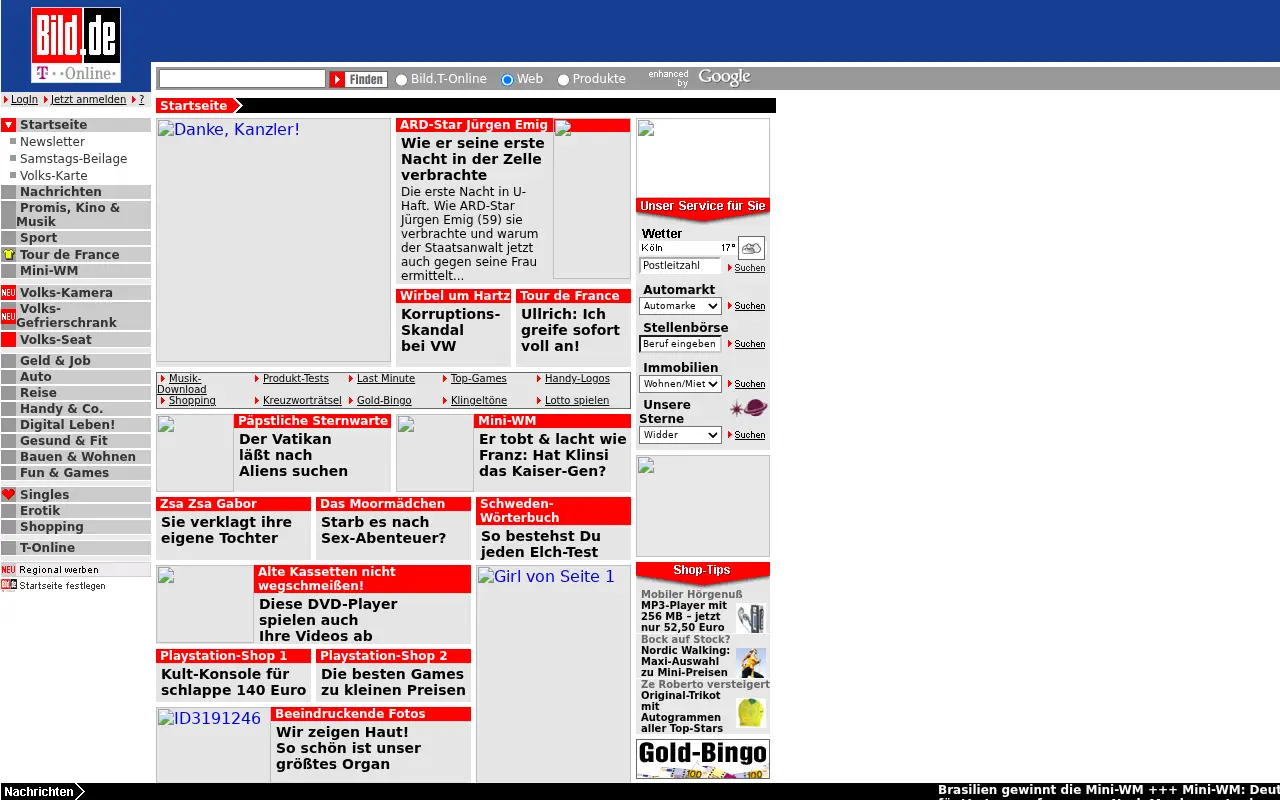The image size is (1280, 800).
Task: Open the Lotto spielen quick link
Action: pos(577,401)
